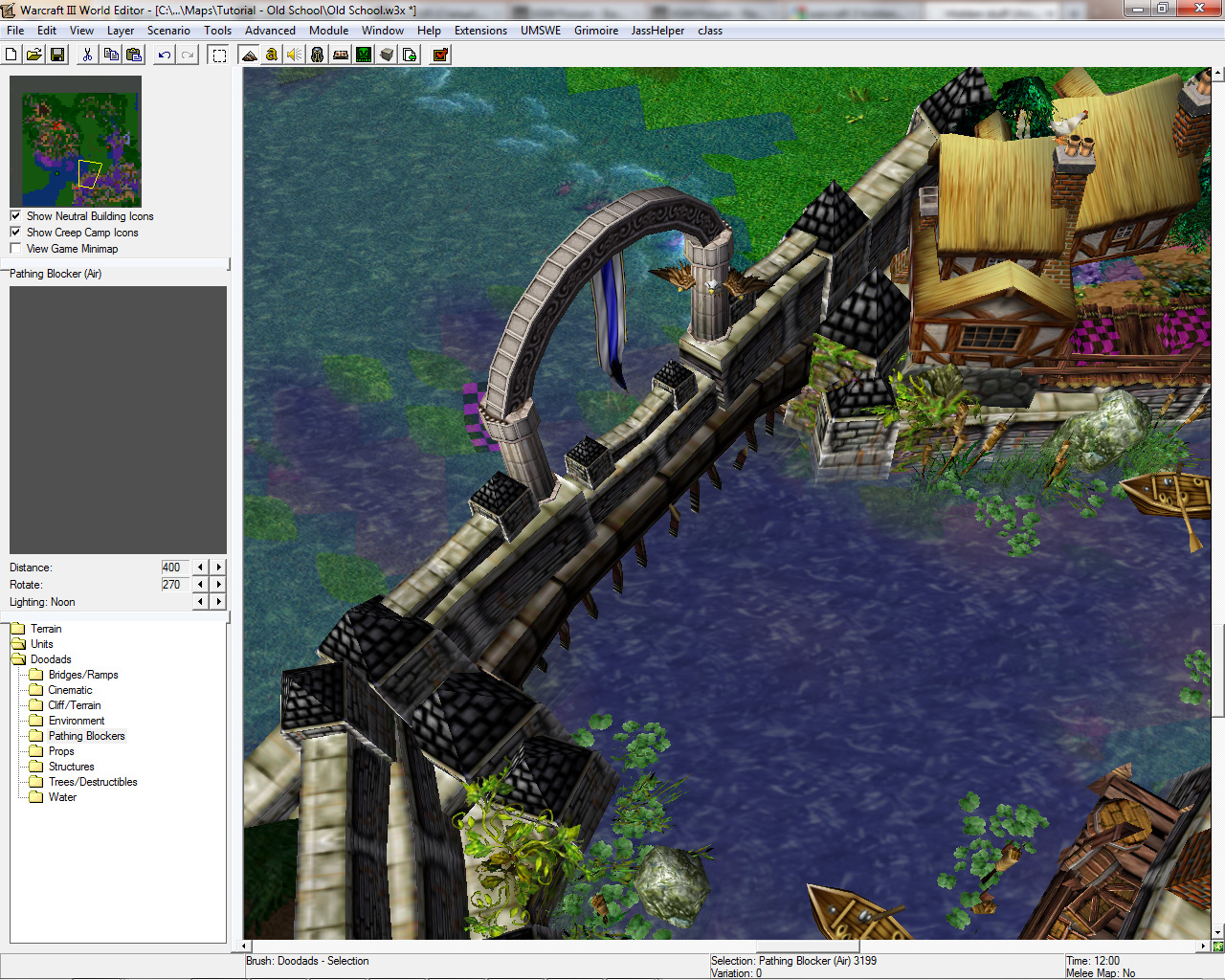The height and width of the screenshot is (980, 1225).
Task: Open the View menu
Action: [82, 31]
